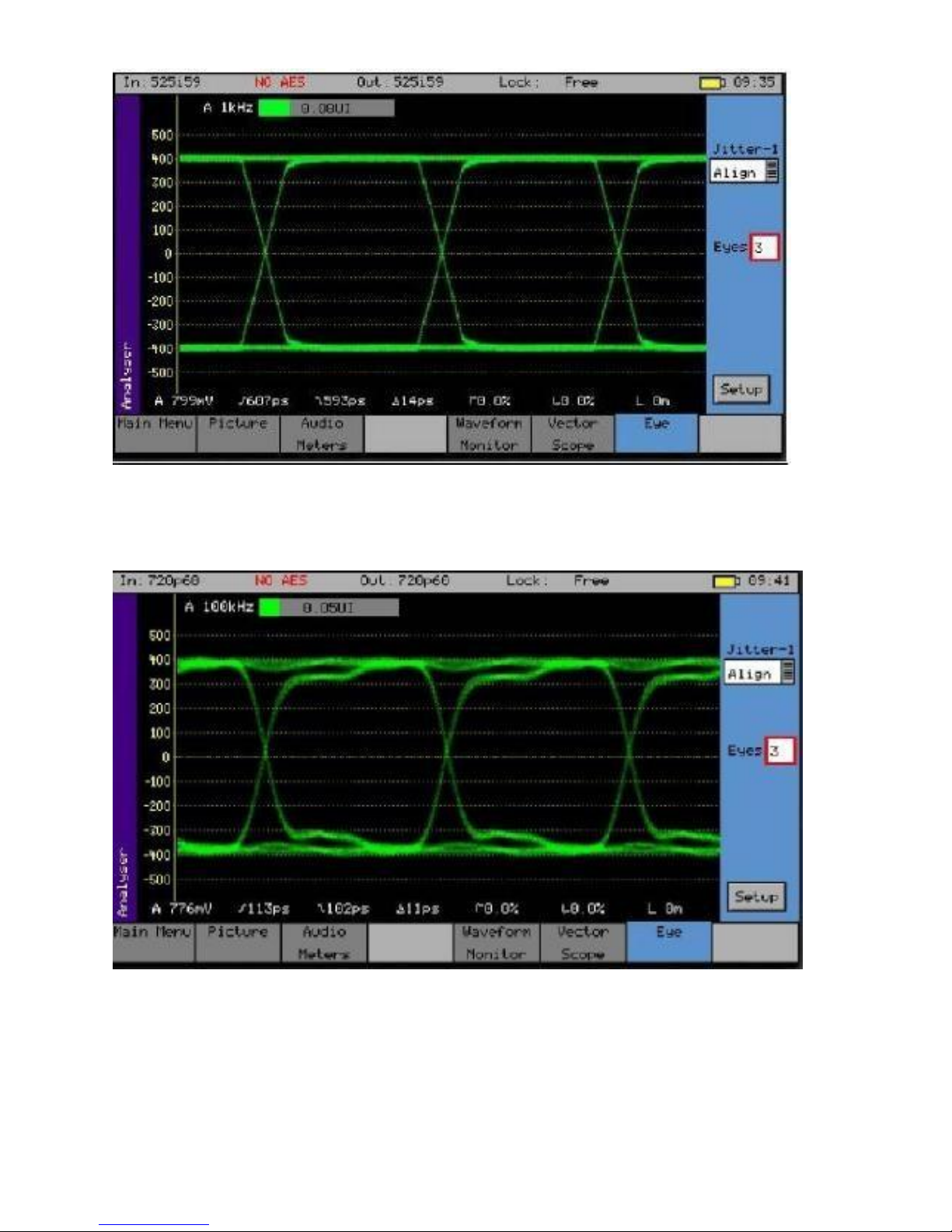
Task: Click 'L 0m' cable length on 525i59 screen
Action: coord(652,401)
